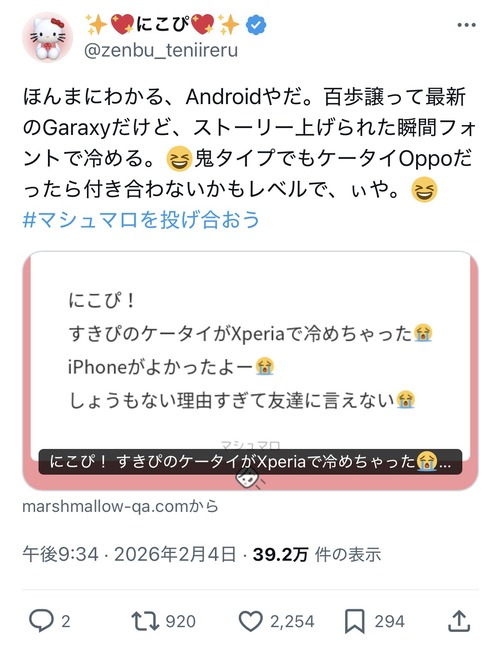Viewport: 500px width, 646px height.
Task: Tap the blue verified badge
Action: (256, 25)
